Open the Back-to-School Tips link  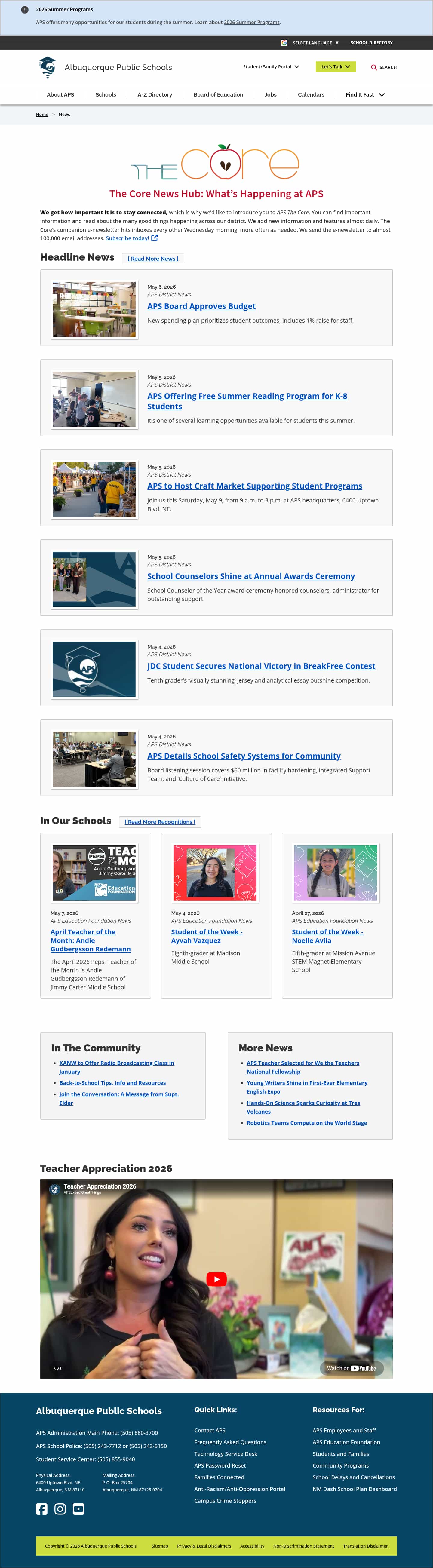(x=113, y=1083)
